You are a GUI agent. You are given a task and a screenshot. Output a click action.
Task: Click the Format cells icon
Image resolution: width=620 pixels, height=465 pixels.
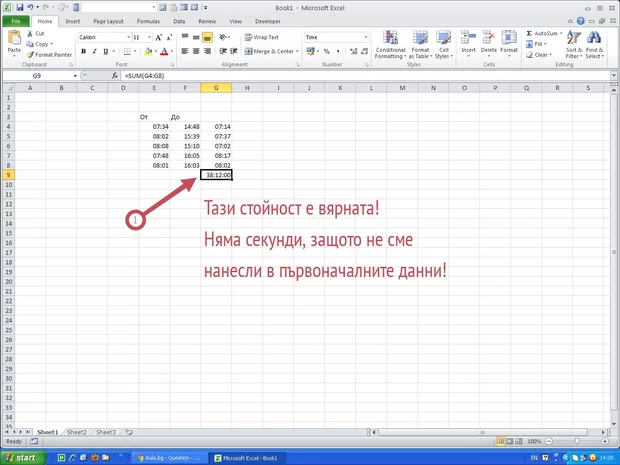click(x=509, y=38)
